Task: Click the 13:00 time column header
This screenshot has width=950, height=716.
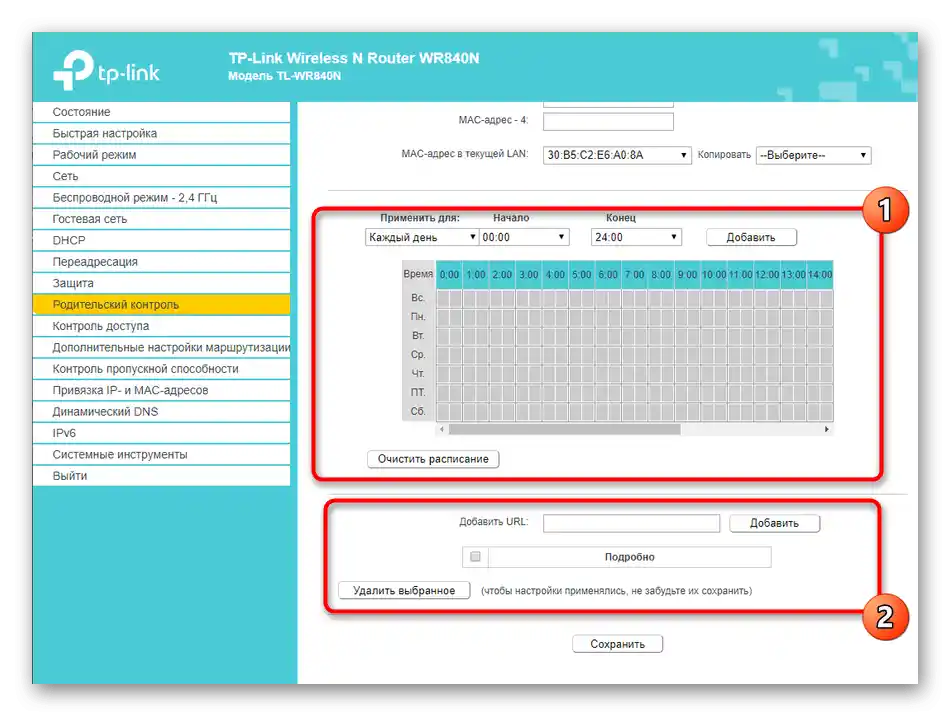Action: click(793, 274)
